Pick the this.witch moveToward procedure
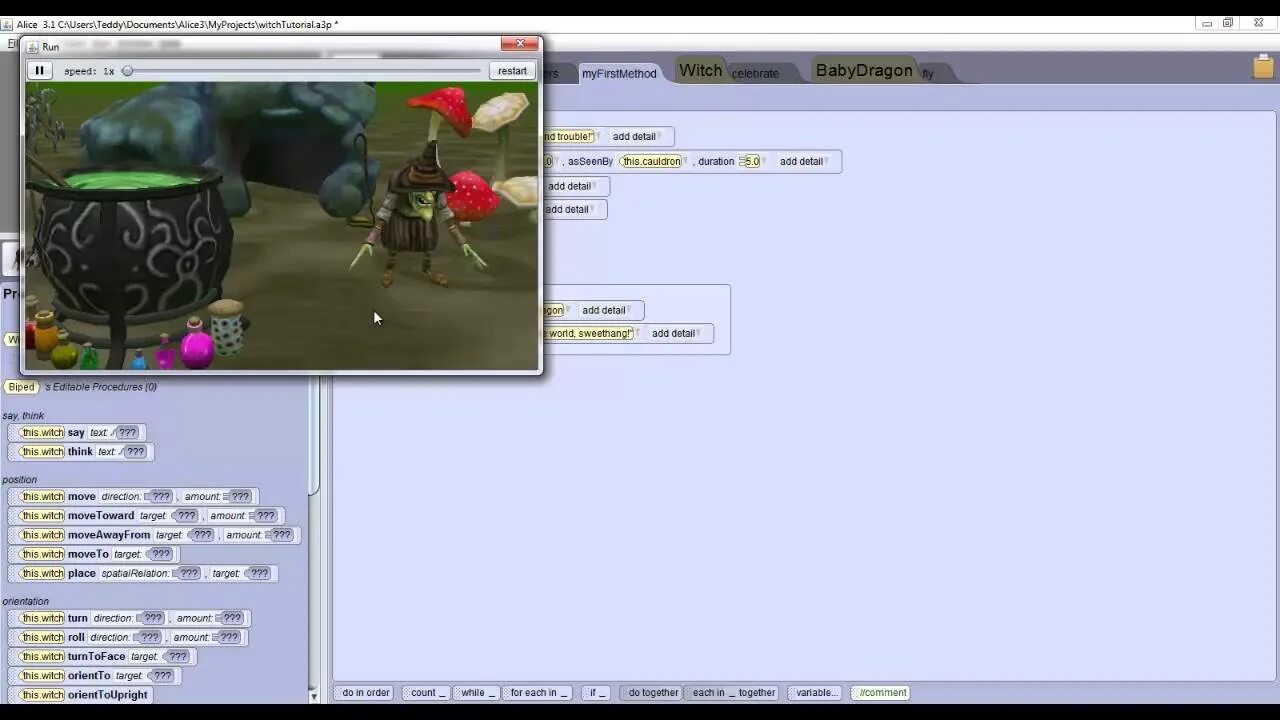This screenshot has width=1280, height=720. point(146,516)
